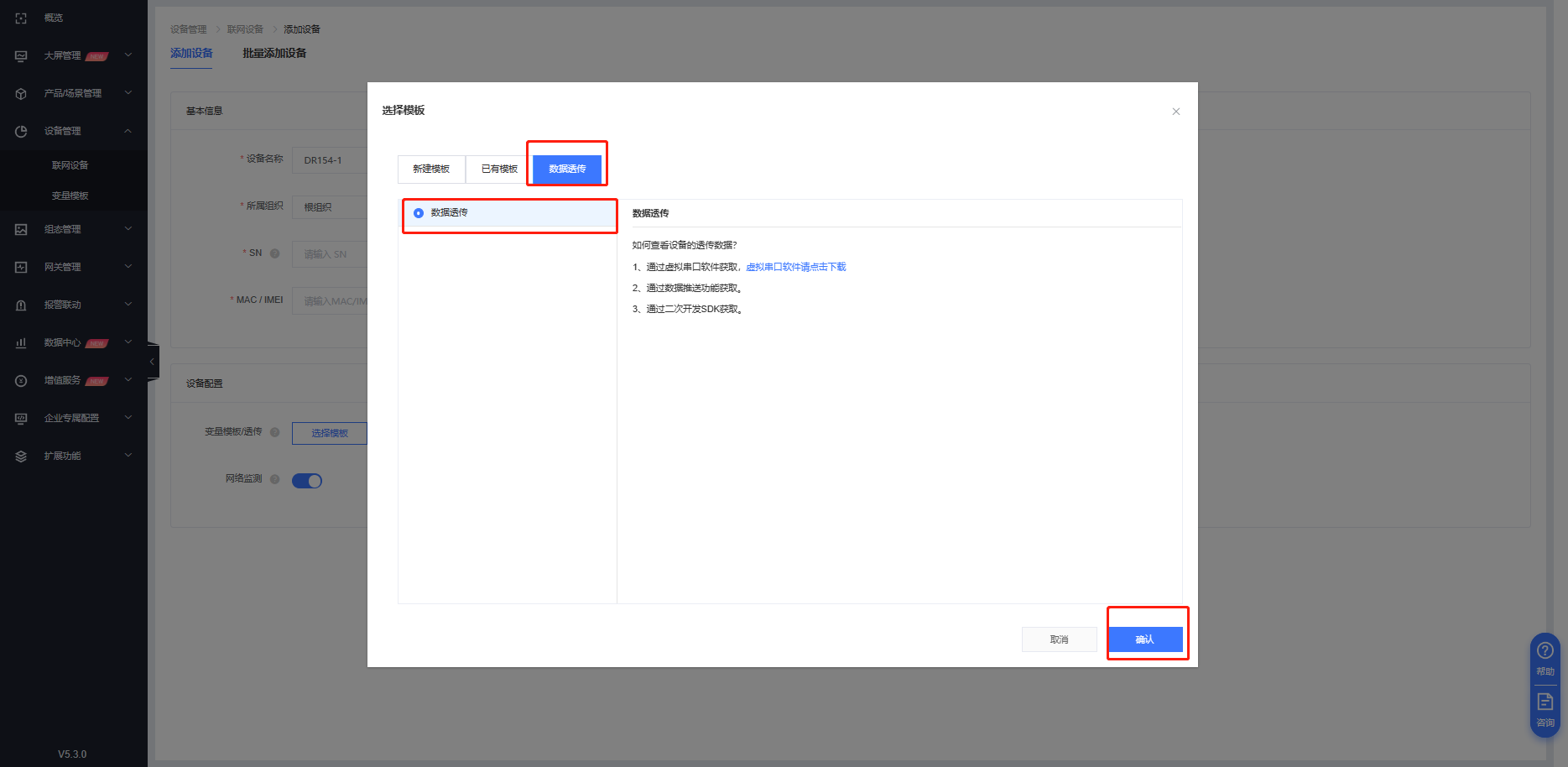1568x767 pixels.
Task: Select the 数据透传 radio option
Action: 419,213
